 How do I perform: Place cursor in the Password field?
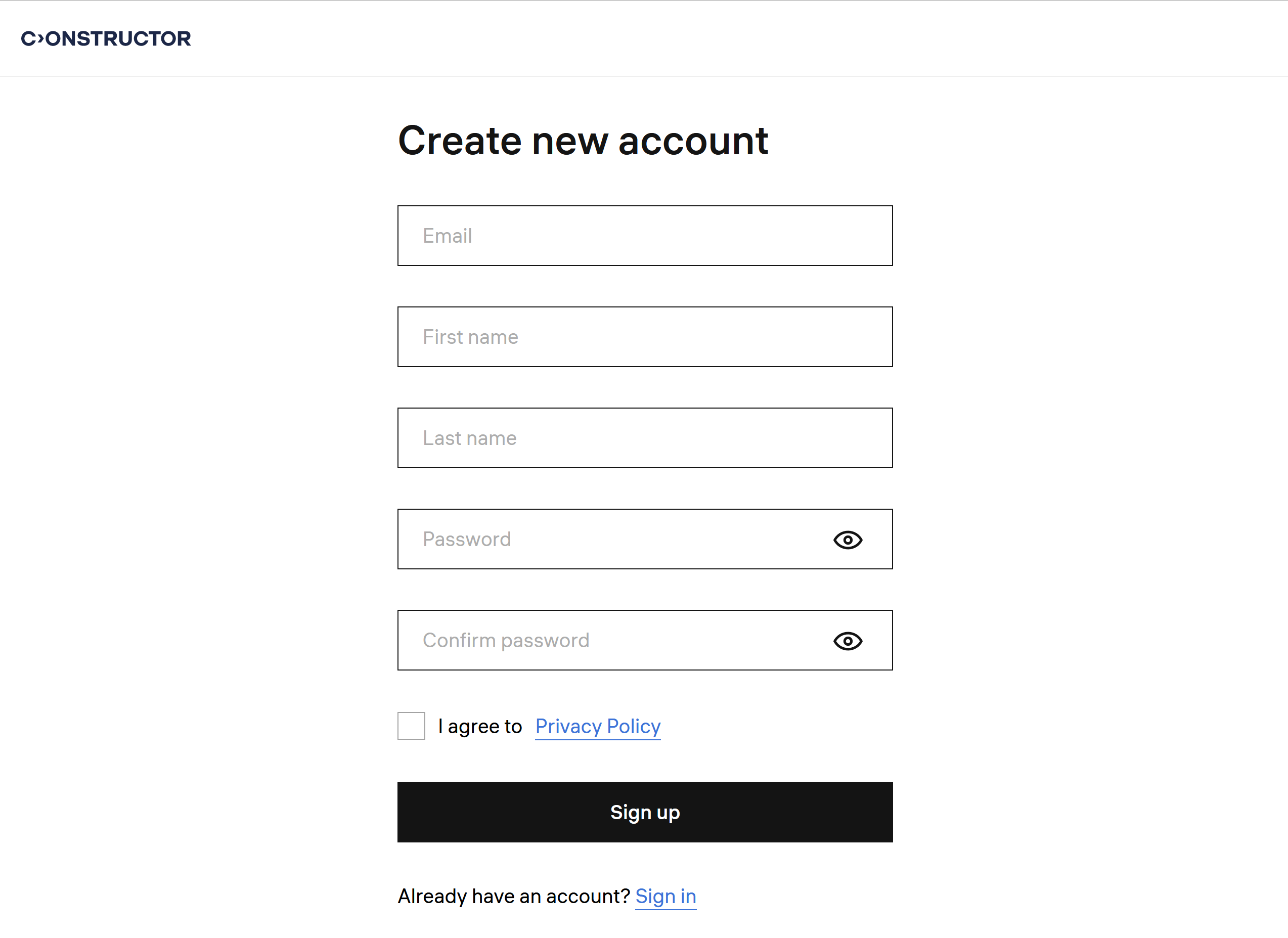tap(613, 539)
